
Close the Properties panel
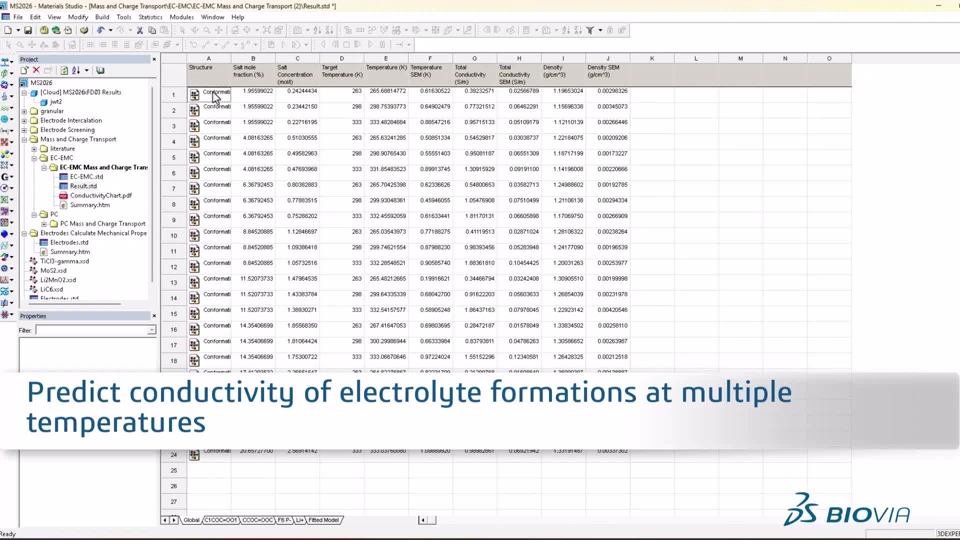154,316
